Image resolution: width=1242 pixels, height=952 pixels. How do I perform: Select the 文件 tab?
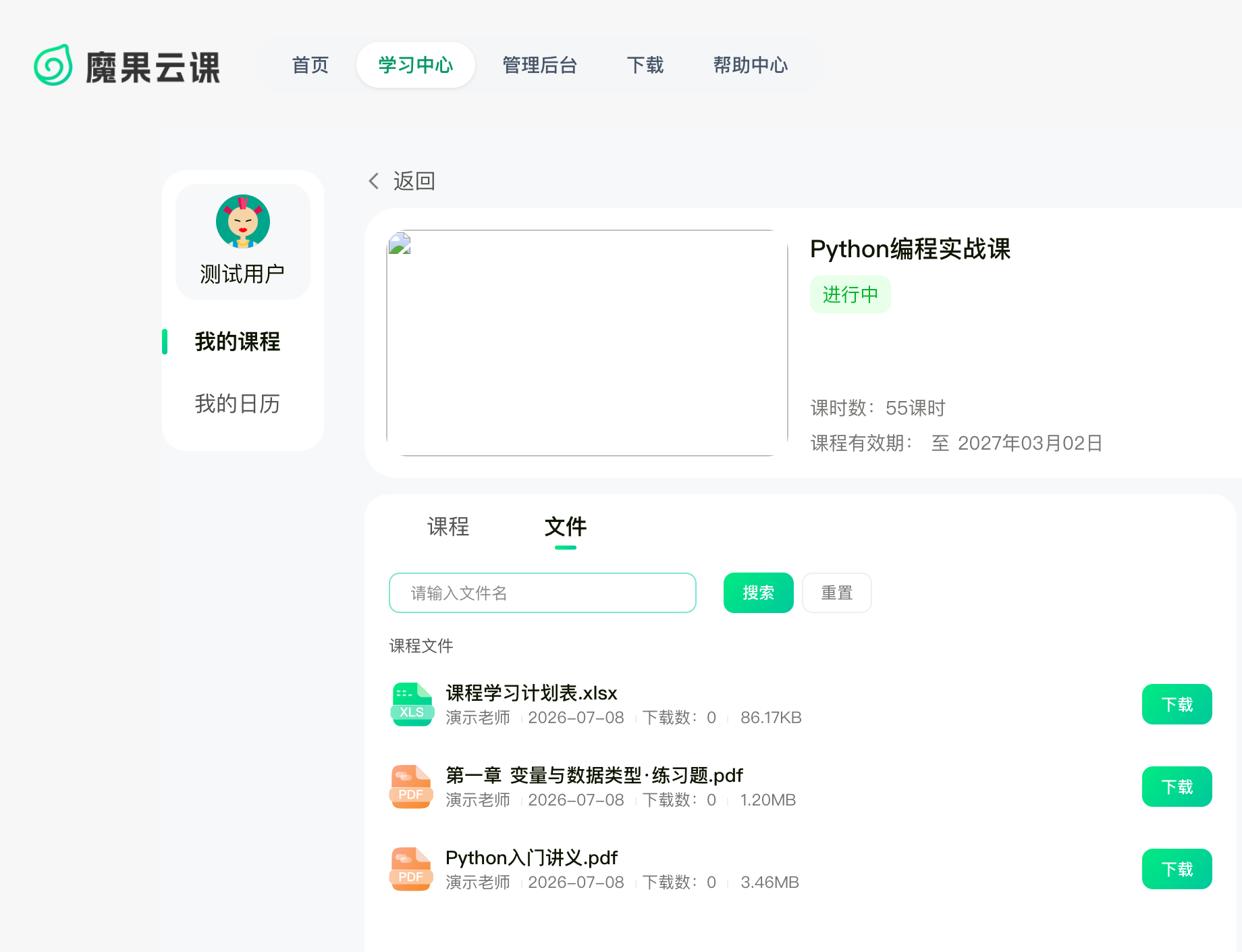click(566, 527)
